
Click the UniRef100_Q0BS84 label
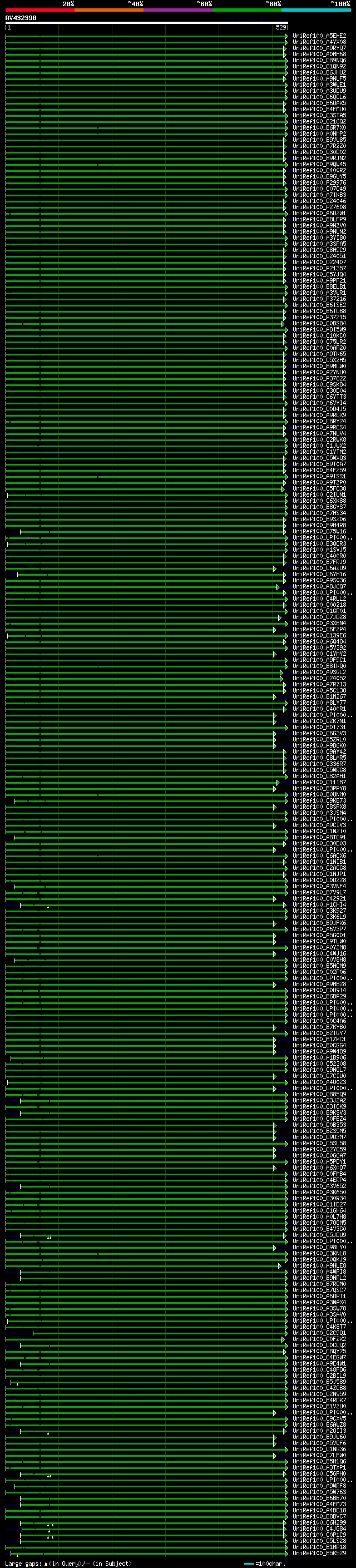(319, 324)
